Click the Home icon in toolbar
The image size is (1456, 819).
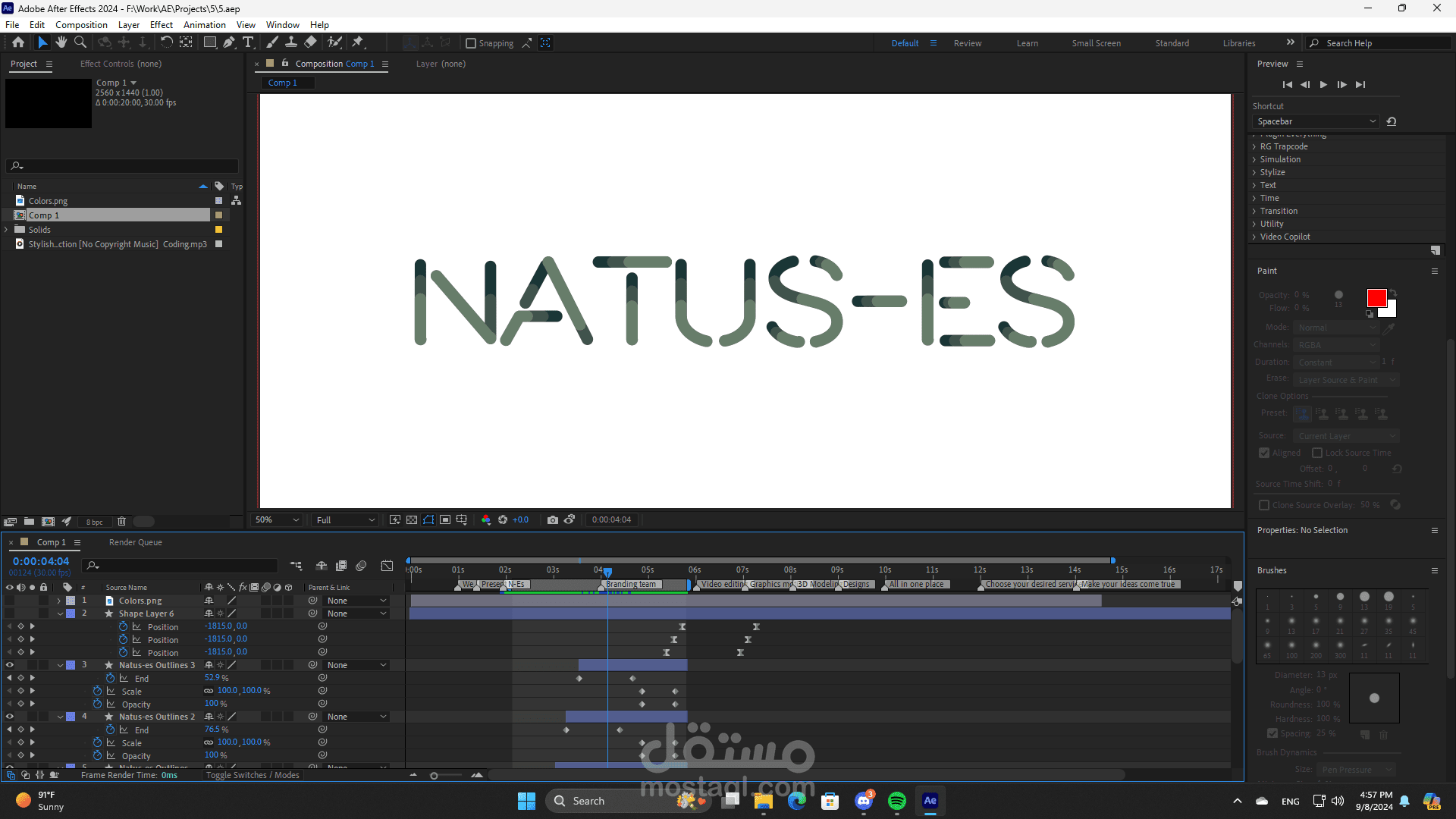pos(18,42)
